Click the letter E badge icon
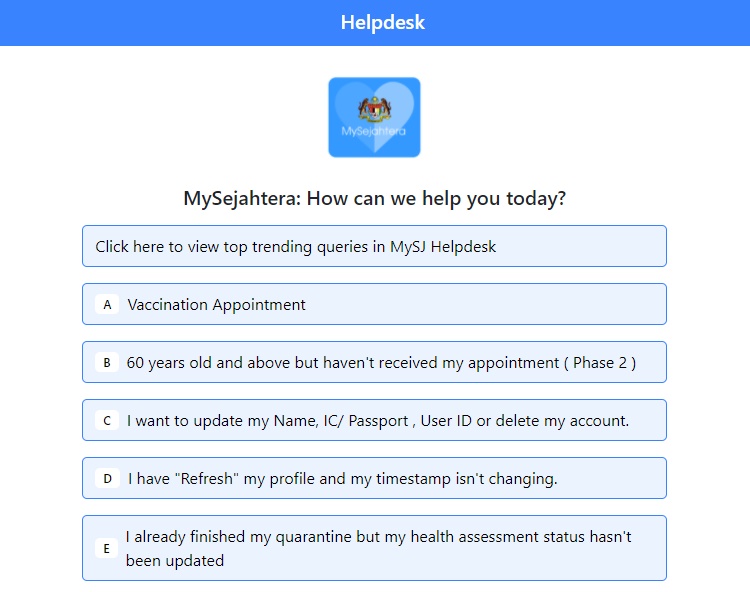750x592 pixels. coord(107,548)
